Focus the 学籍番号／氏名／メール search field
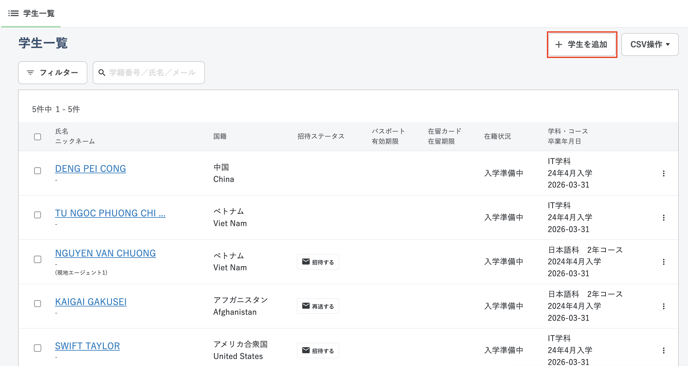This screenshot has height=366, width=688. (149, 72)
